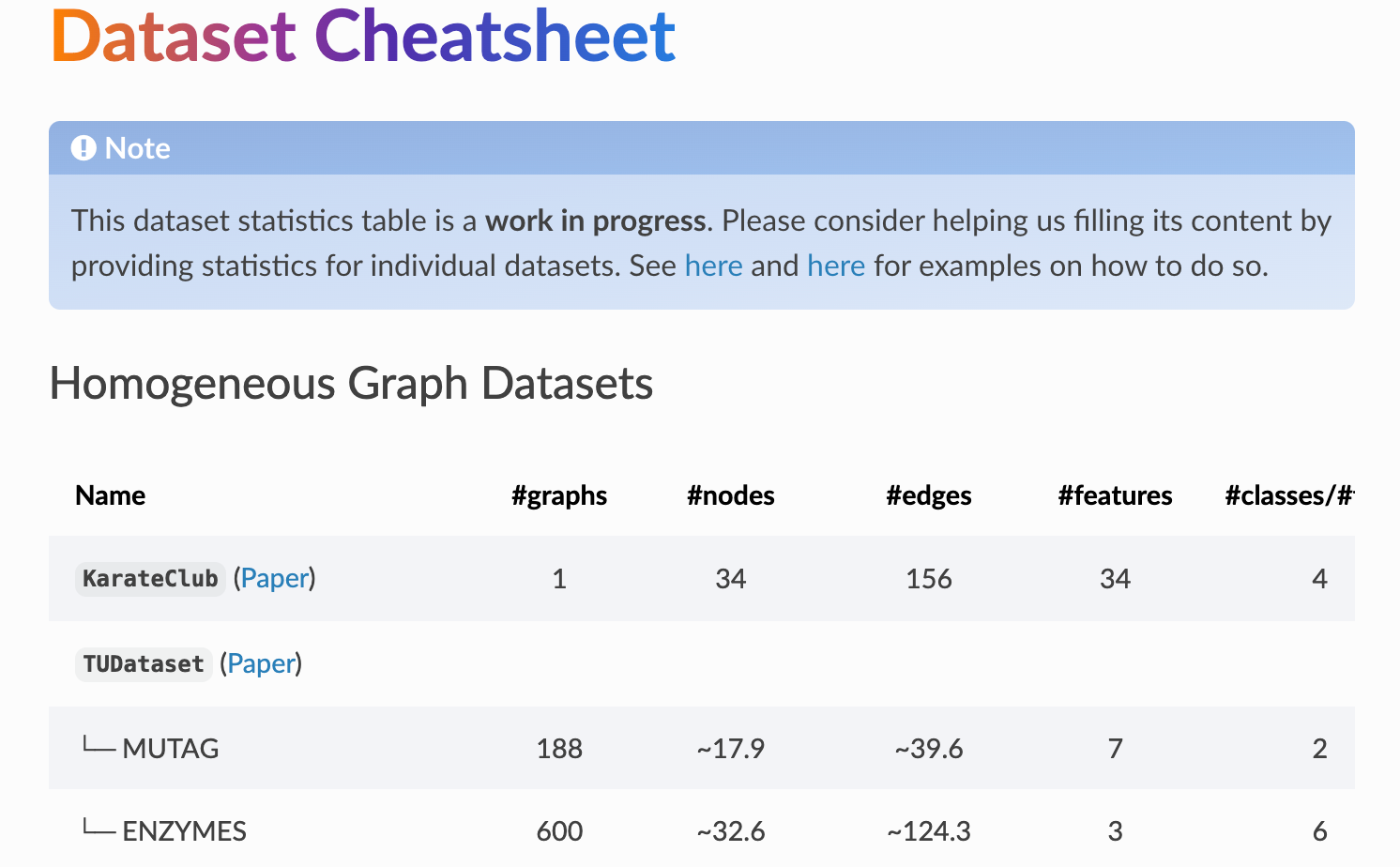1400x867 pixels.
Task: Click the MUTAG row entry
Action: click(x=171, y=749)
